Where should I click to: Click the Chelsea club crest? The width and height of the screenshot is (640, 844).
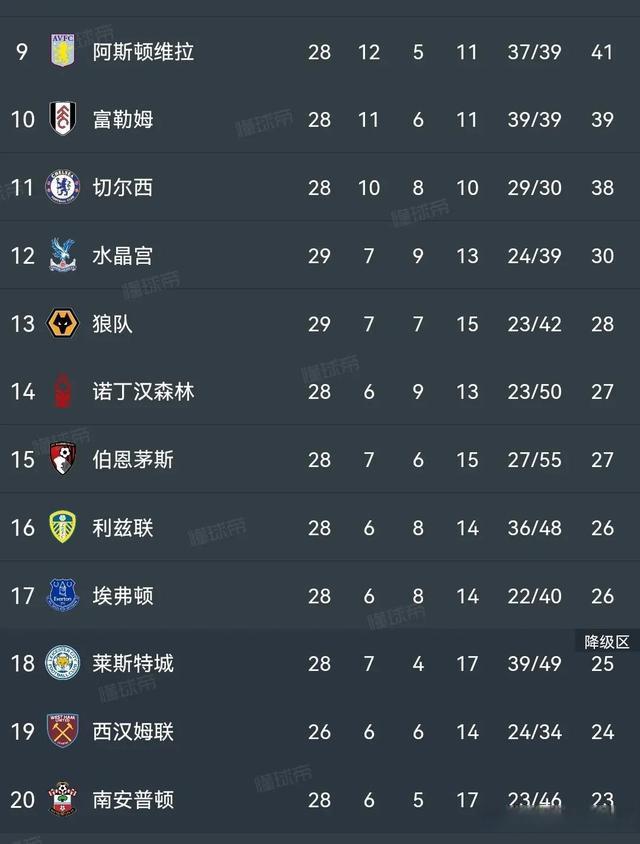(x=63, y=187)
